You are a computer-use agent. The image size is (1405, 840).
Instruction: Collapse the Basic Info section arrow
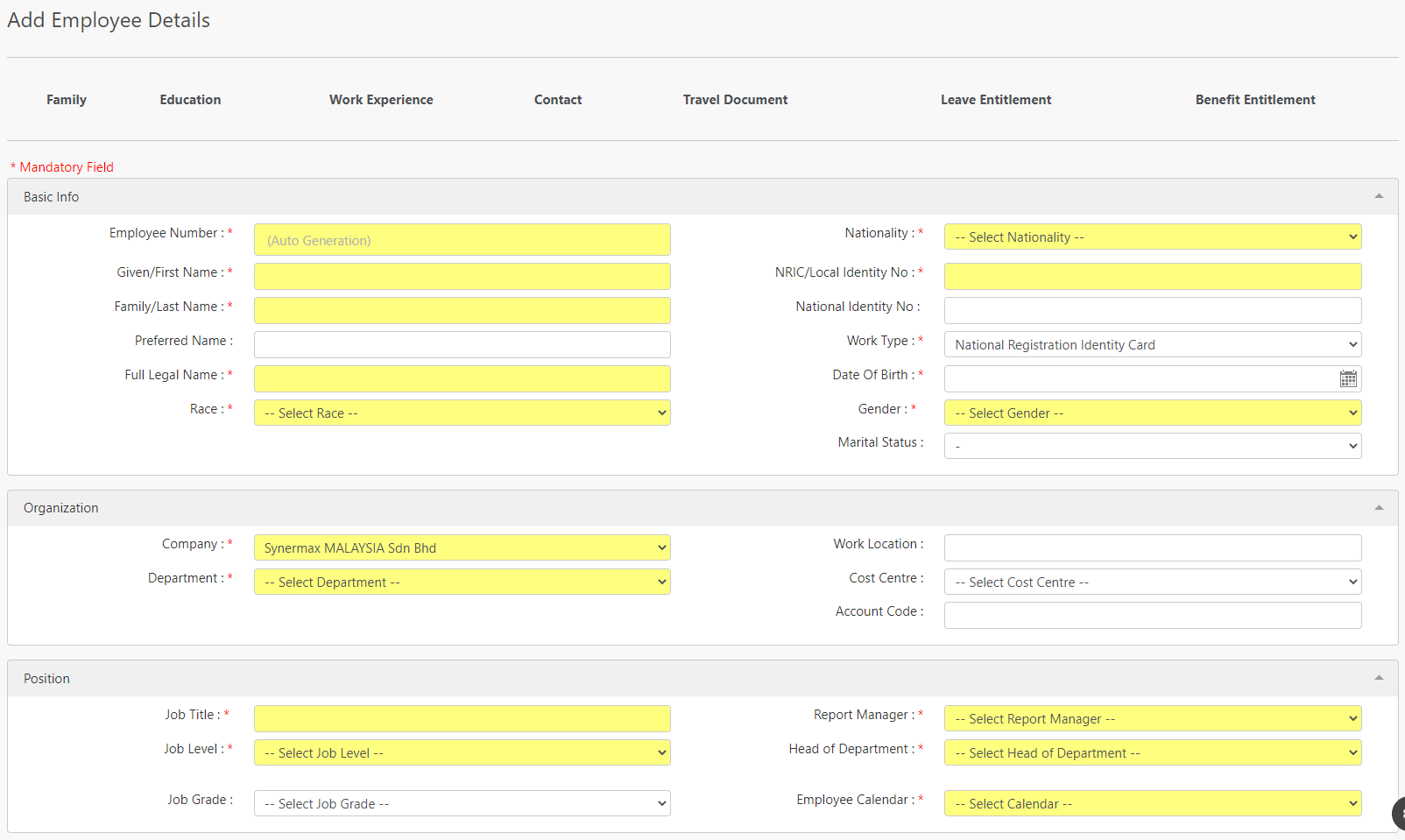(1379, 196)
